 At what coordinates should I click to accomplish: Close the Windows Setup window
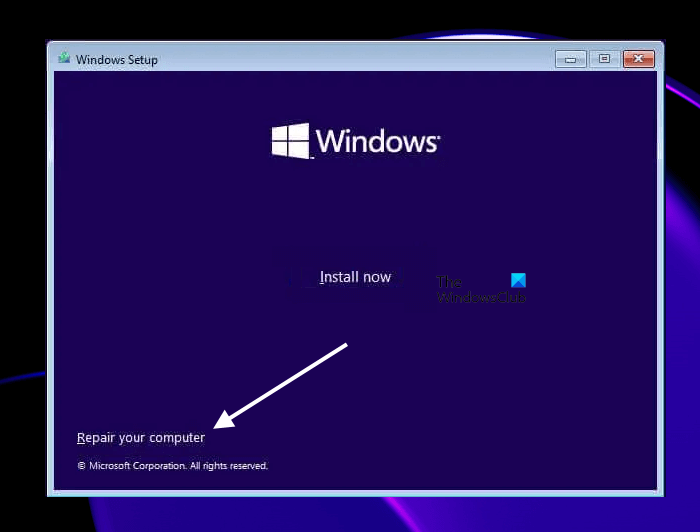point(638,59)
